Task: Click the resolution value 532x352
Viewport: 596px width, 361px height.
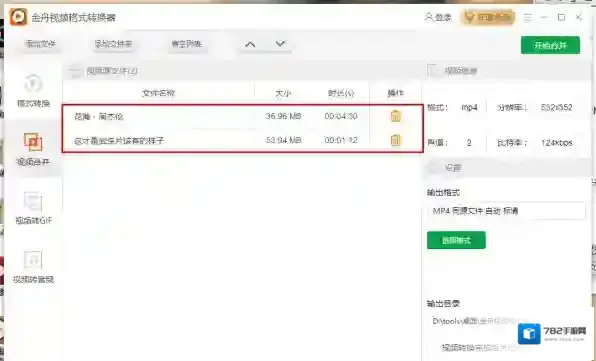Action: 556,108
